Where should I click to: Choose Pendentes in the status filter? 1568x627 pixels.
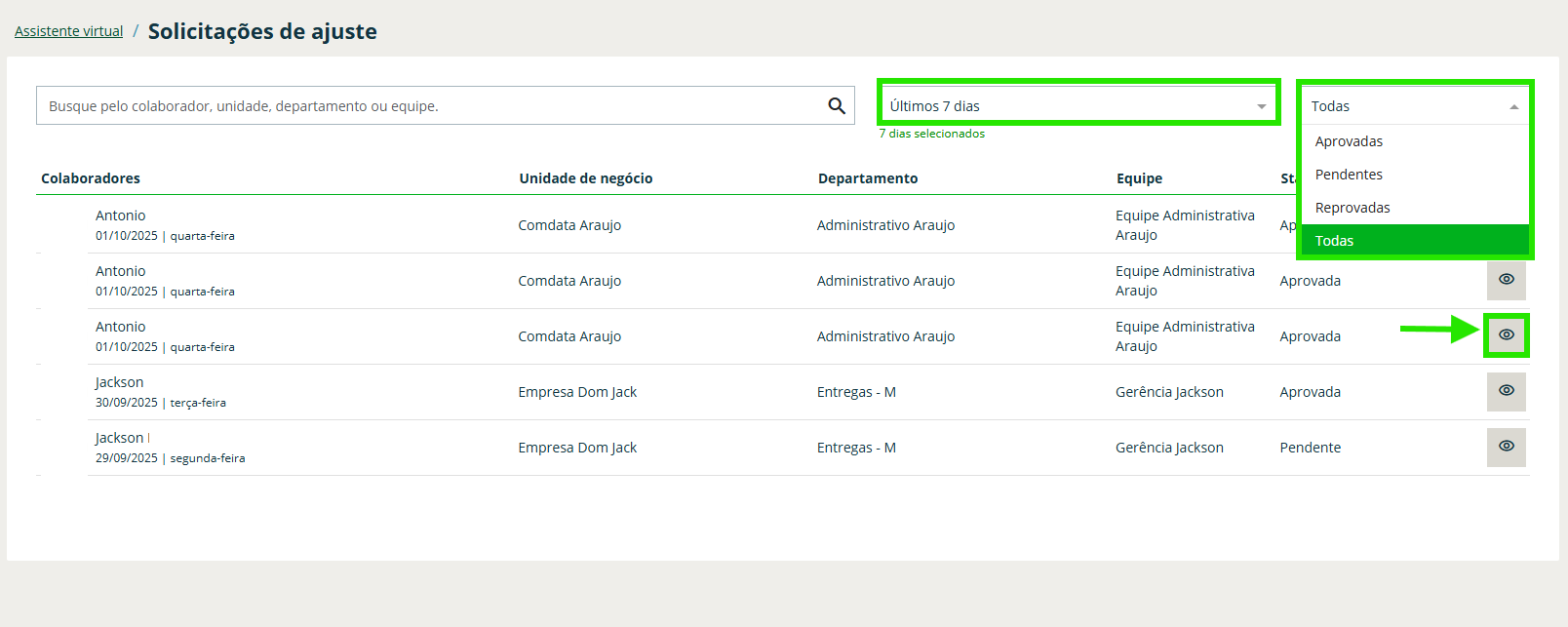click(x=1349, y=175)
